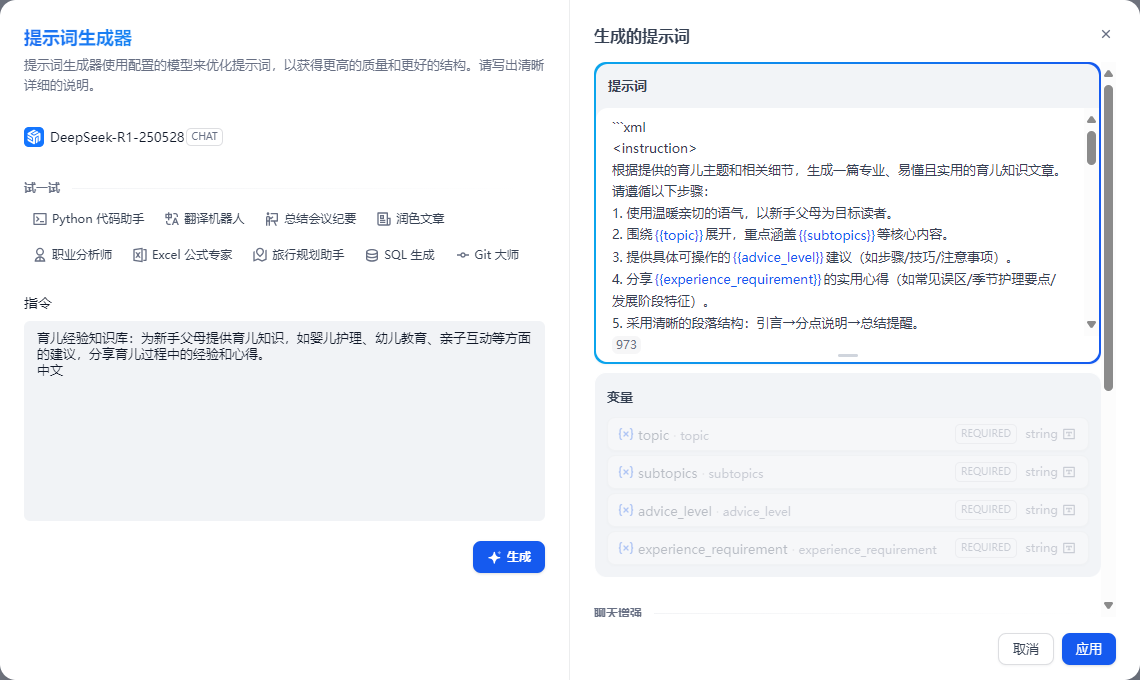Open the DeepSeek-R1-250528 model selector
The image size is (1140, 680).
pos(123,137)
